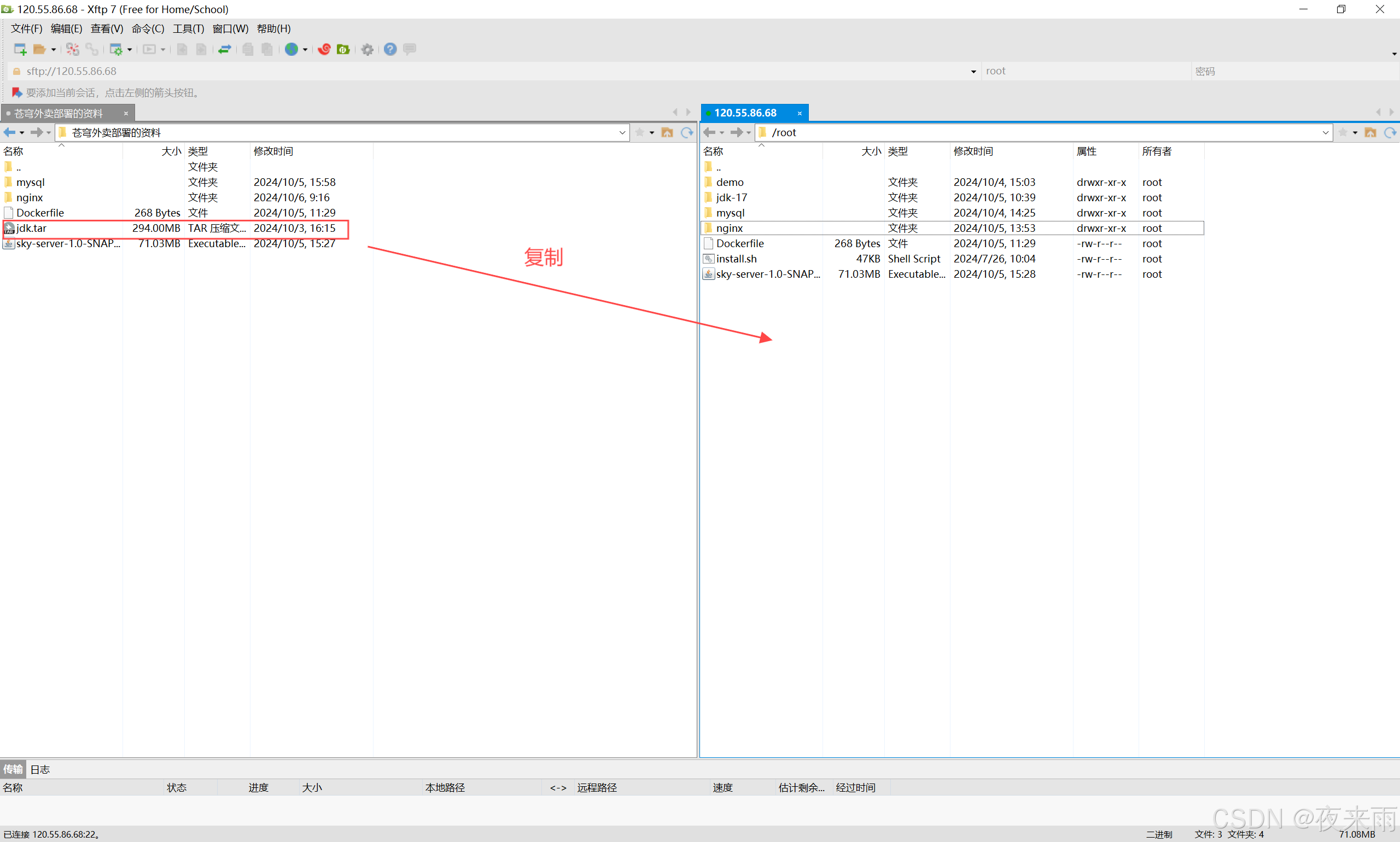This screenshot has height=842, width=1400.
Task: Open the Xshell red swirl icon
Action: coord(324,49)
